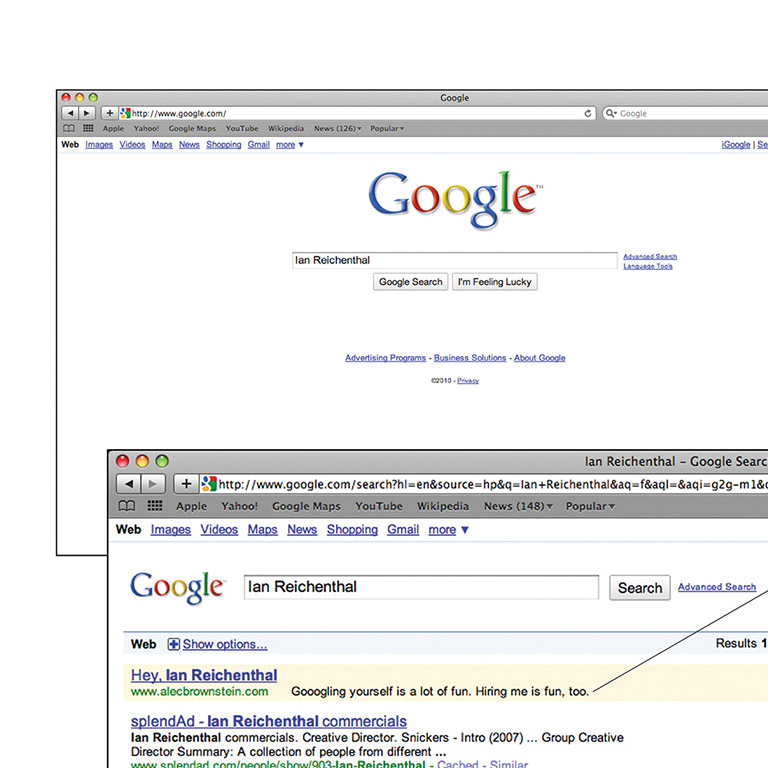The width and height of the screenshot is (768, 768).
Task: Click the large Google logo on the homepage
Action: coord(455,199)
